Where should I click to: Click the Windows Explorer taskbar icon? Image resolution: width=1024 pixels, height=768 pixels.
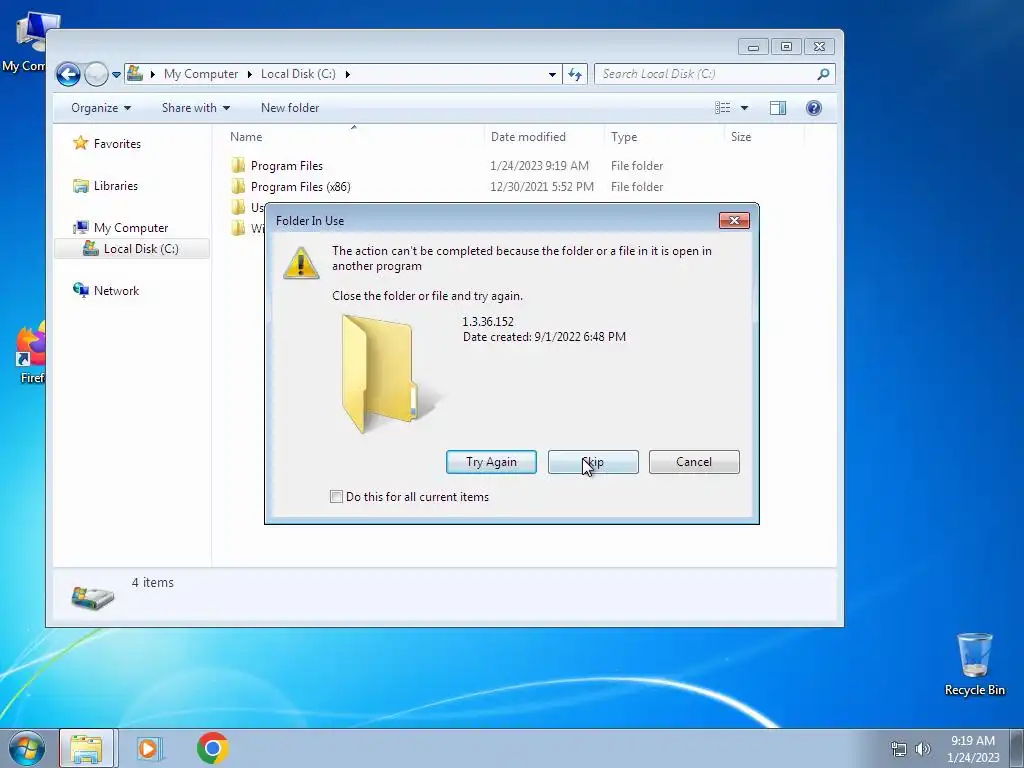tap(87, 748)
